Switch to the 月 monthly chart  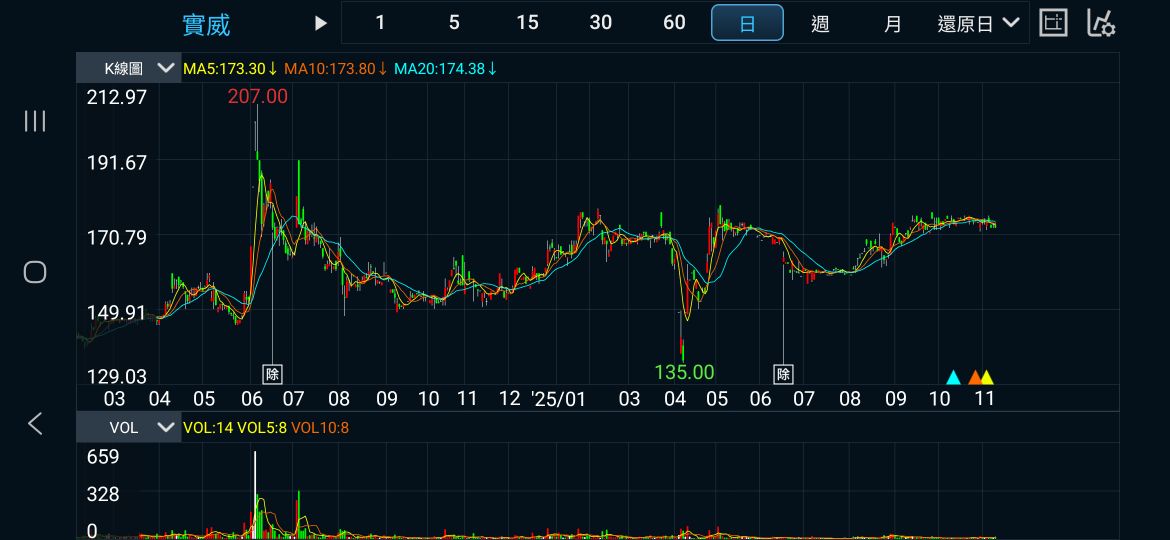tap(892, 23)
